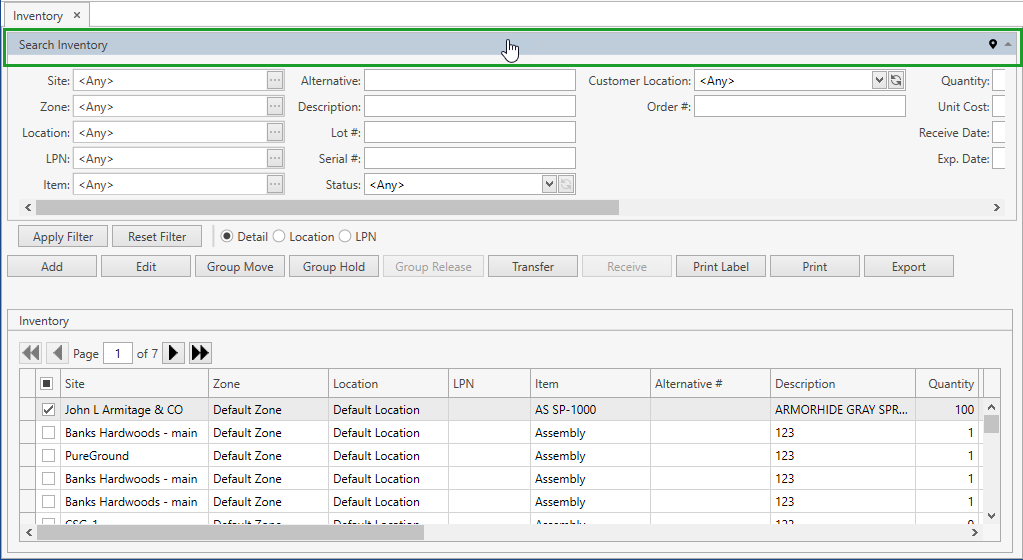Open the Site lookup ellipsis button
Viewport: 1023px width, 560px height.
[275, 81]
